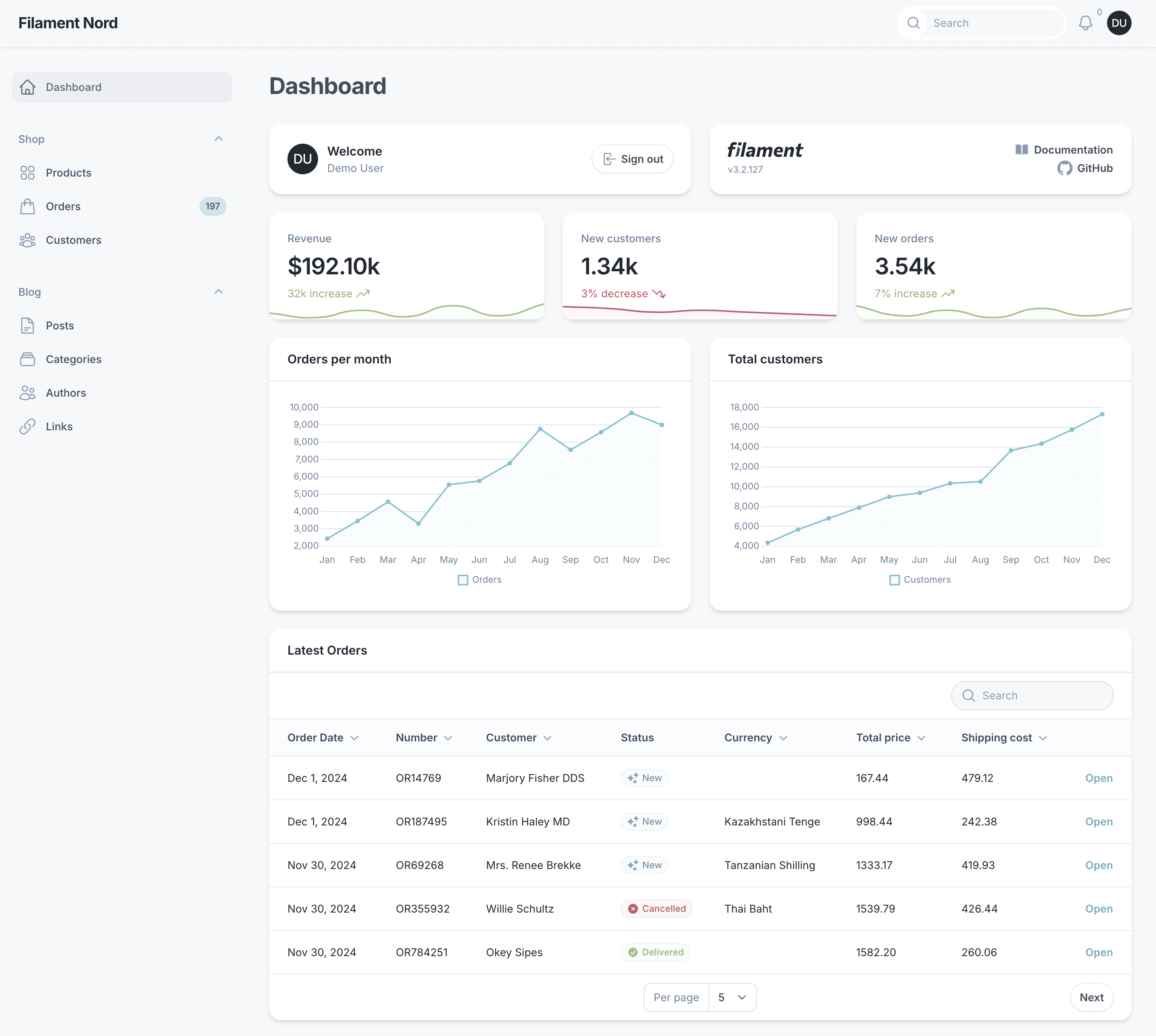The image size is (1156, 1036).
Task: Click the Dashboard navigation icon
Action: [28, 87]
